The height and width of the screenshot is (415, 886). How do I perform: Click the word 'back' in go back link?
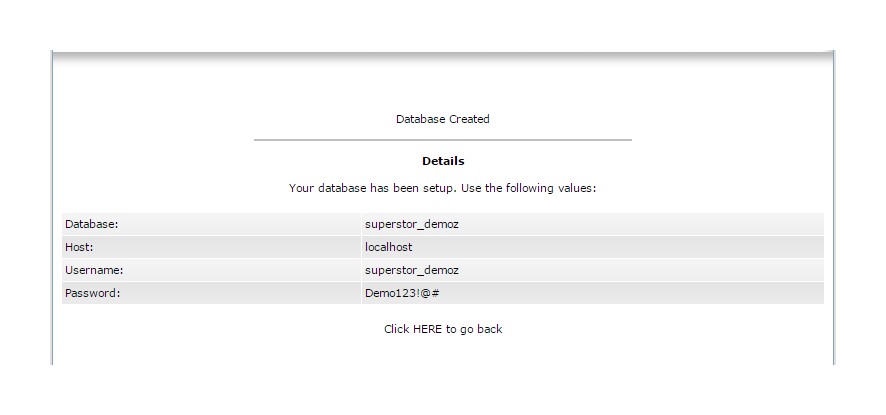(x=489, y=329)
